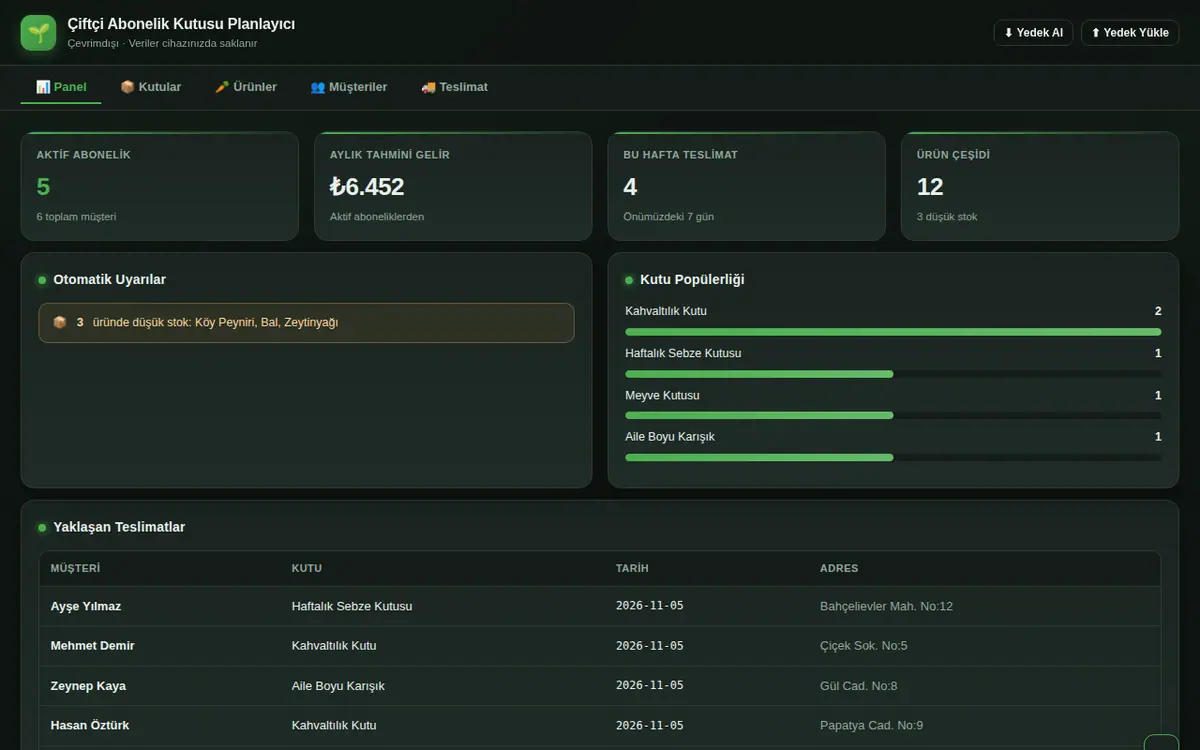Click the Meyve Kutusu popularity bar
Viewport: 1200px width, 750px height.
[893, 415]
